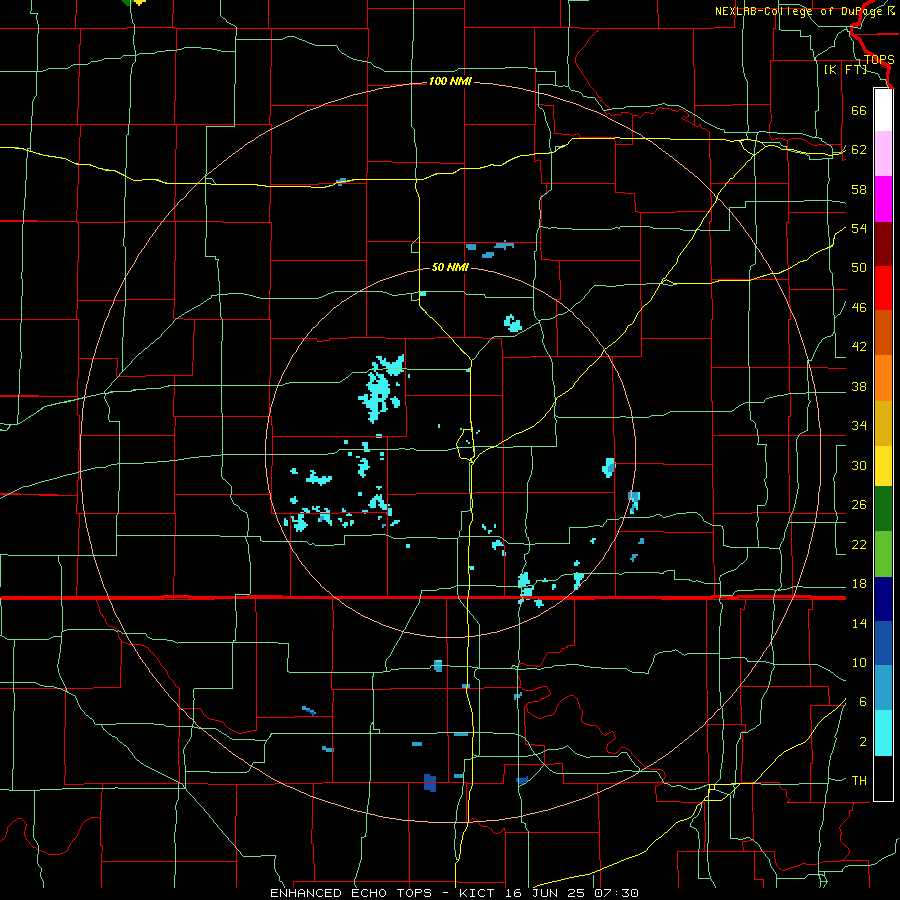Viewport: 900px width, 900px height.
Task: Click the 26 legend value
Action: point(859,505)
